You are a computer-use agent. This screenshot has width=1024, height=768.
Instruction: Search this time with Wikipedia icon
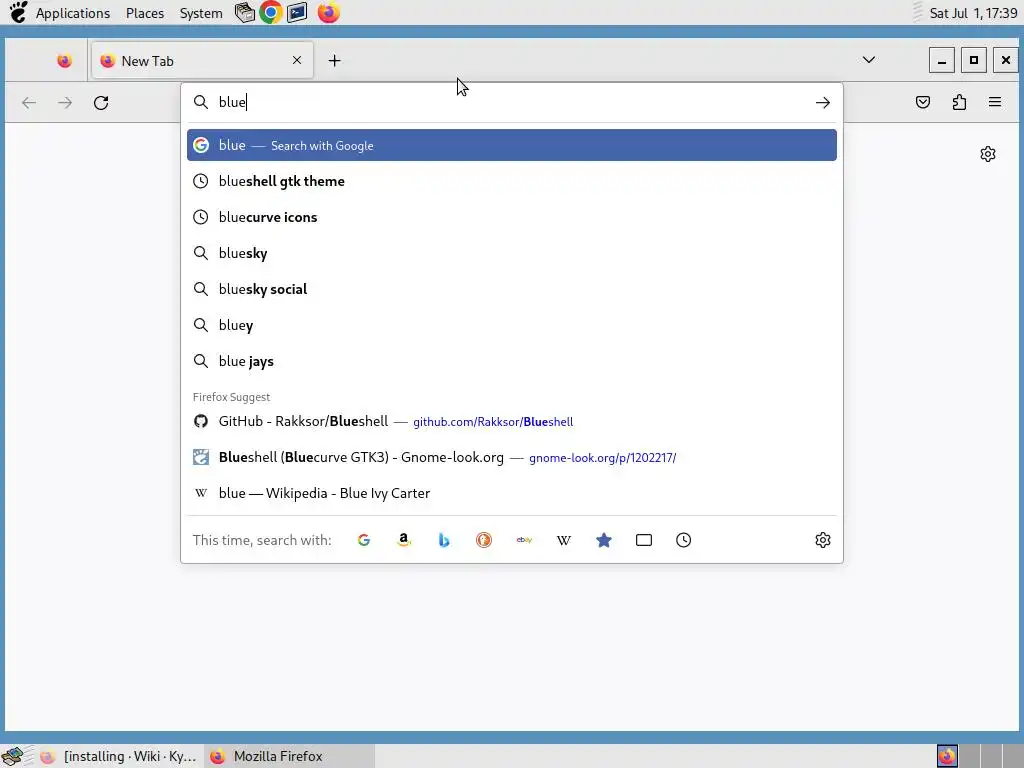(x=564, y=540)
